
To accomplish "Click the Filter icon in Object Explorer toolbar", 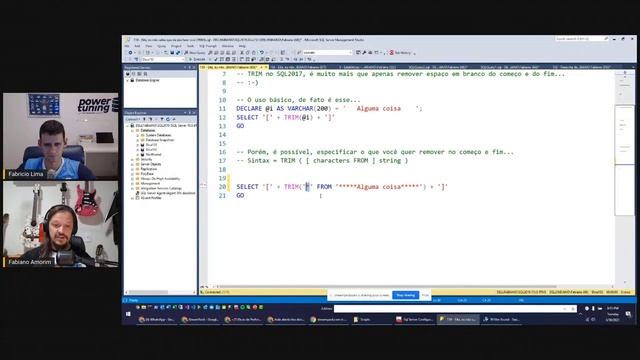I will pos(162,119).
